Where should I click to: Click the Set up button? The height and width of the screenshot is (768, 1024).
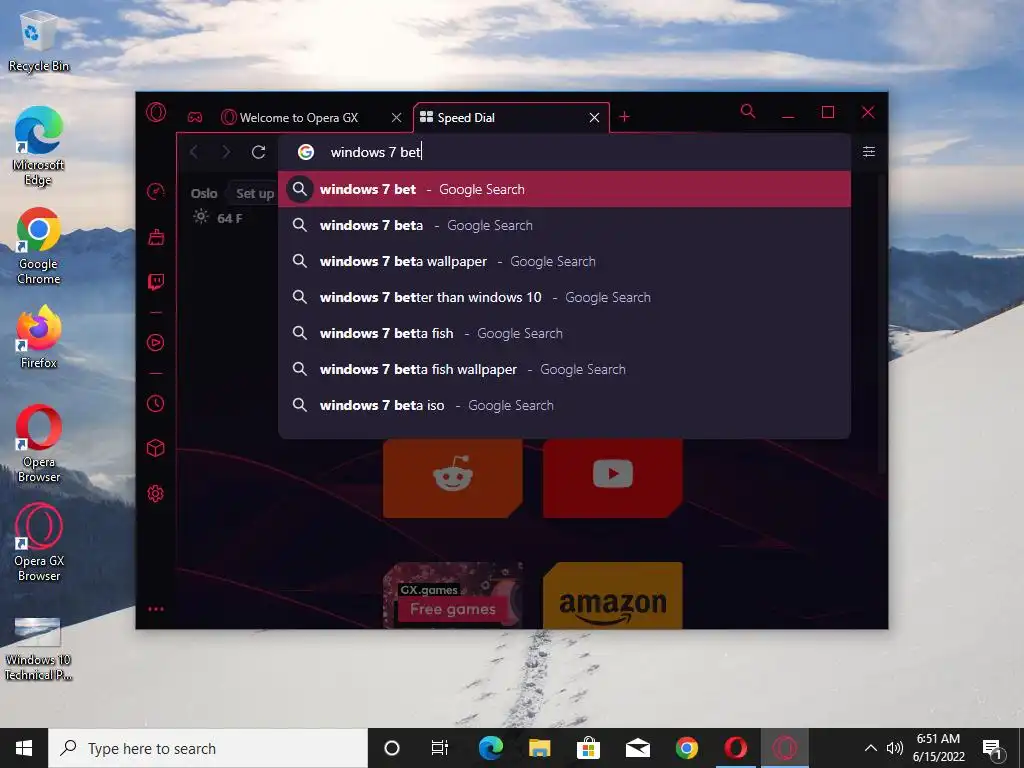pos(252,193)
